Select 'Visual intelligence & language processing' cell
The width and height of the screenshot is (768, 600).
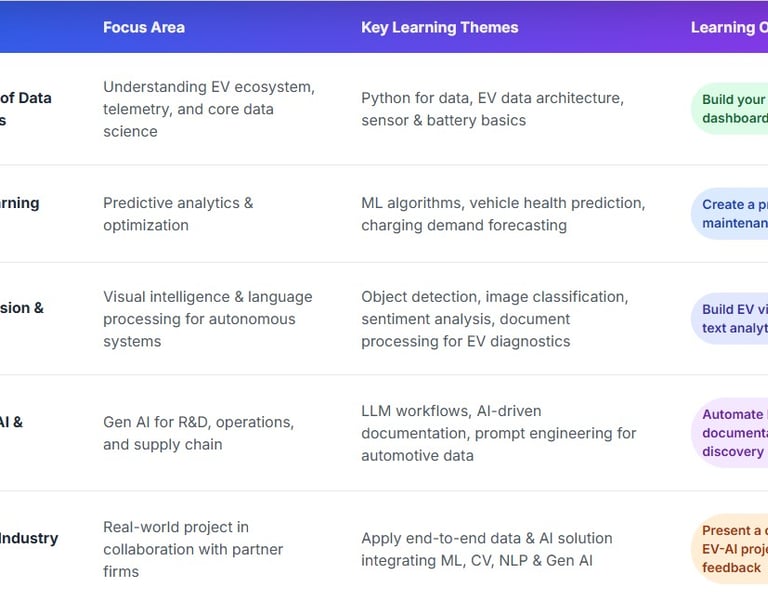(208, 319)
